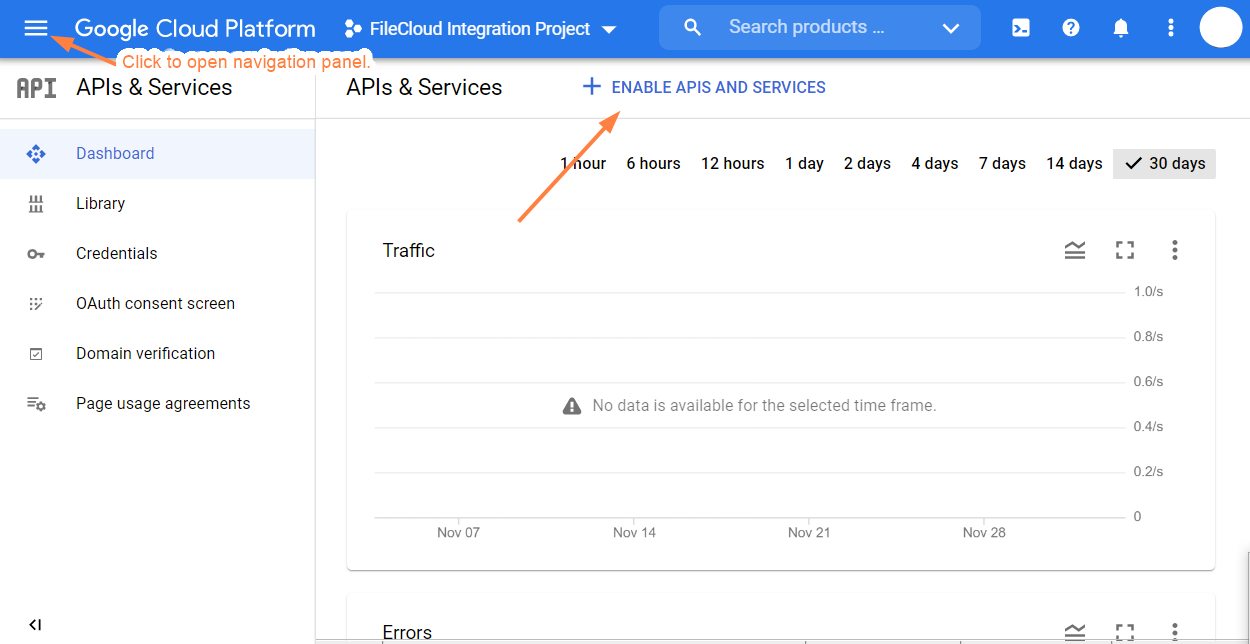1250x644 pixels.
Task: Select the 7 days time range
Action: [1001, 163]
